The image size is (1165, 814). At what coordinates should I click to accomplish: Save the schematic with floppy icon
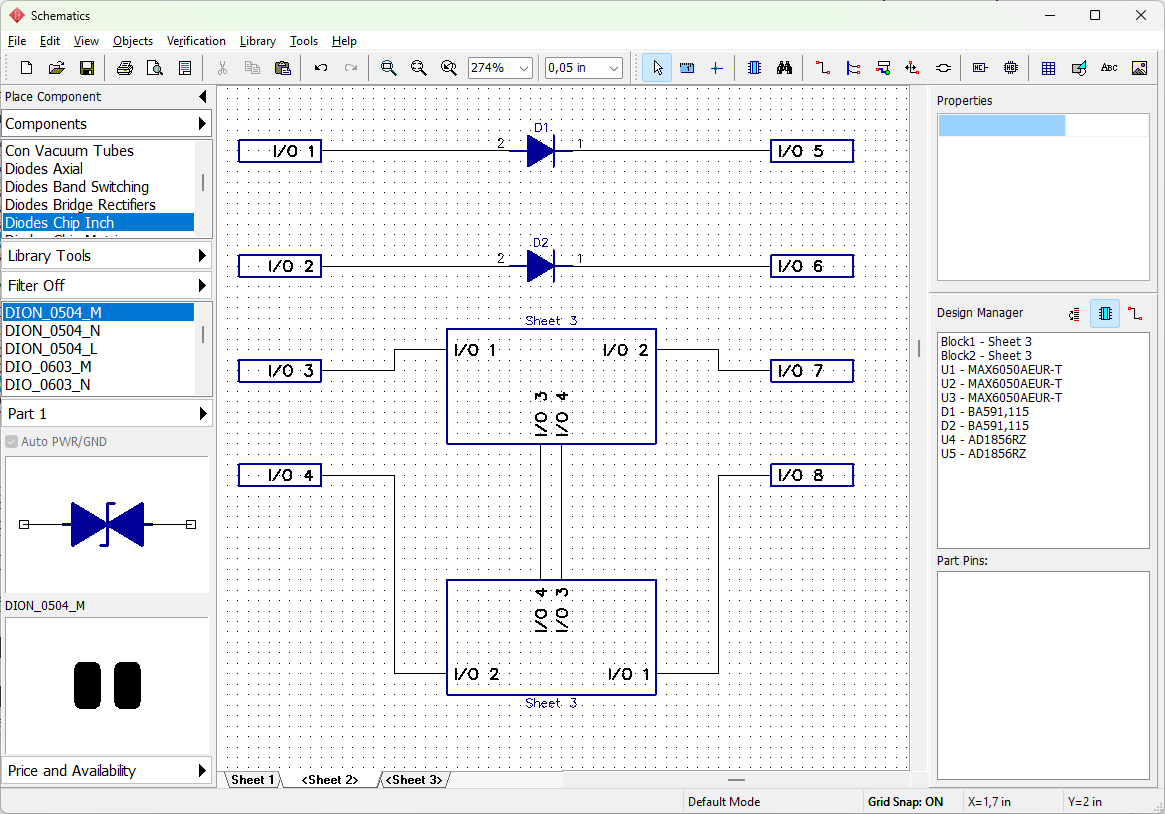(87, 68)
